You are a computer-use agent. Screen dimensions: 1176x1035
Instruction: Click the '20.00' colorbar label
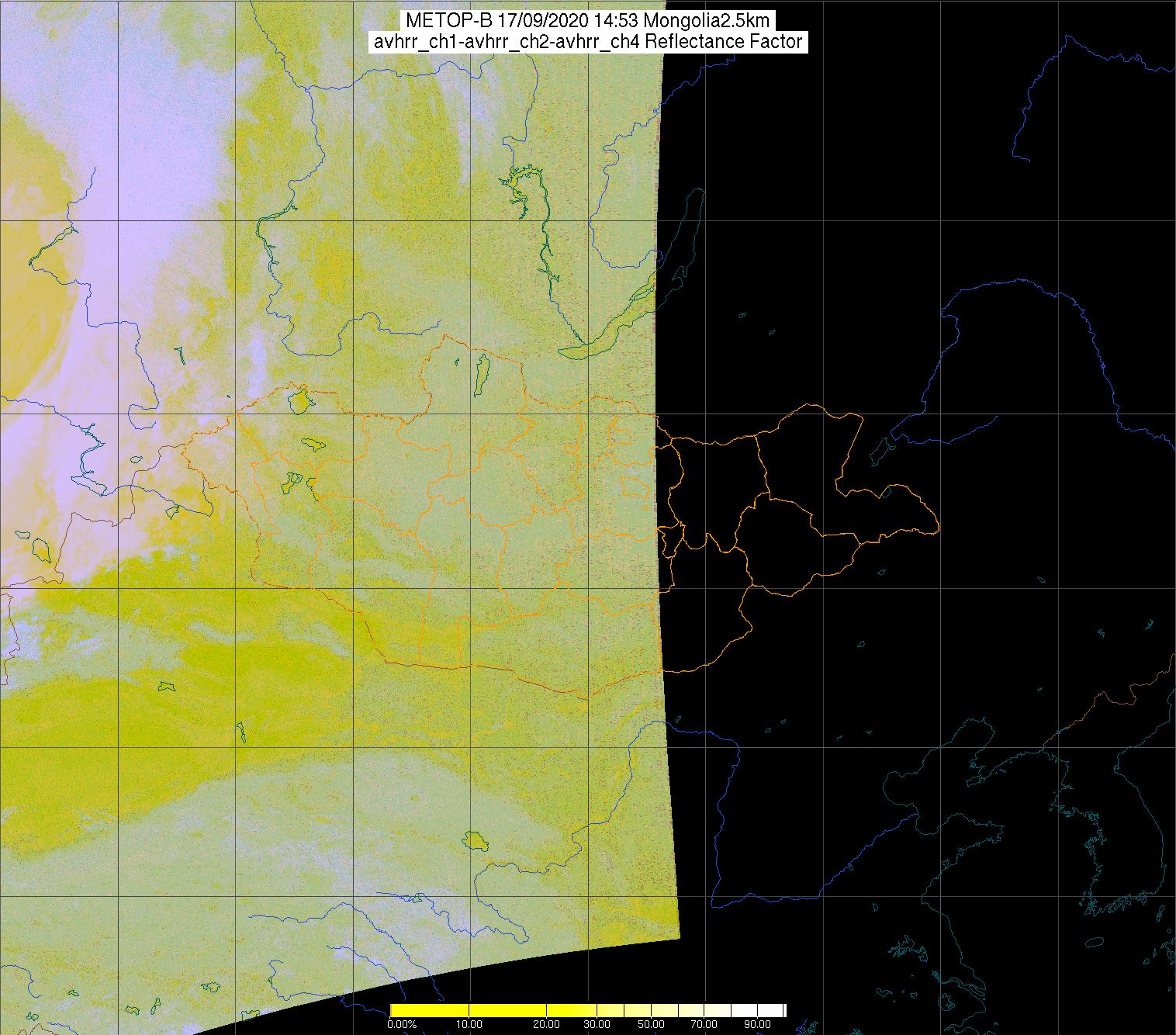[546, 1024]
